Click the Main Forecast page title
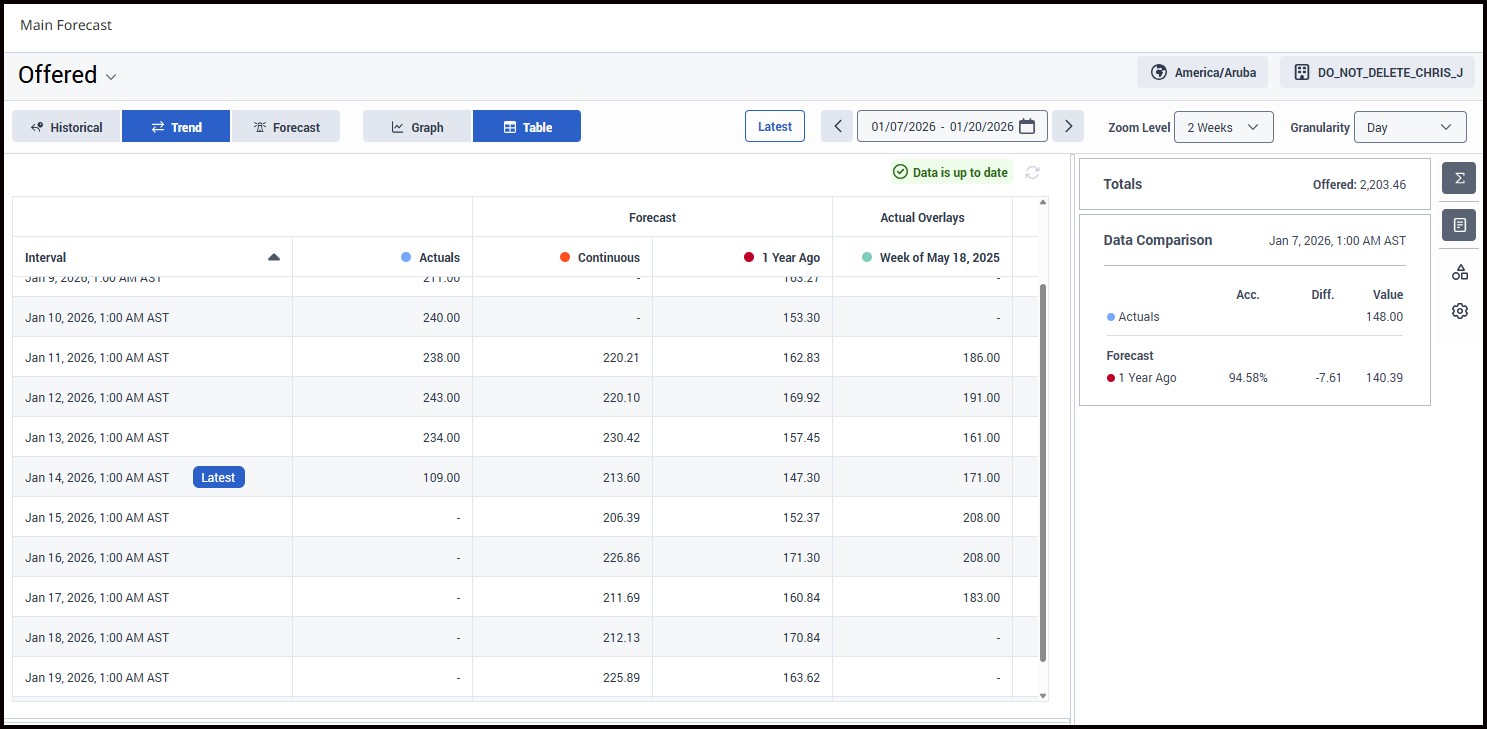 (x=66, y=25)
